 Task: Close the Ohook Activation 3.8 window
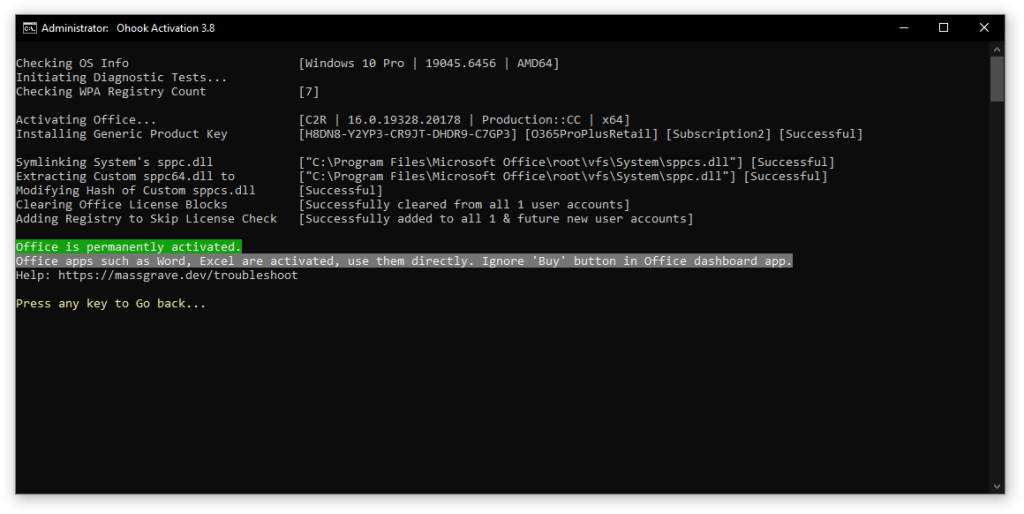tap(989, 28)
